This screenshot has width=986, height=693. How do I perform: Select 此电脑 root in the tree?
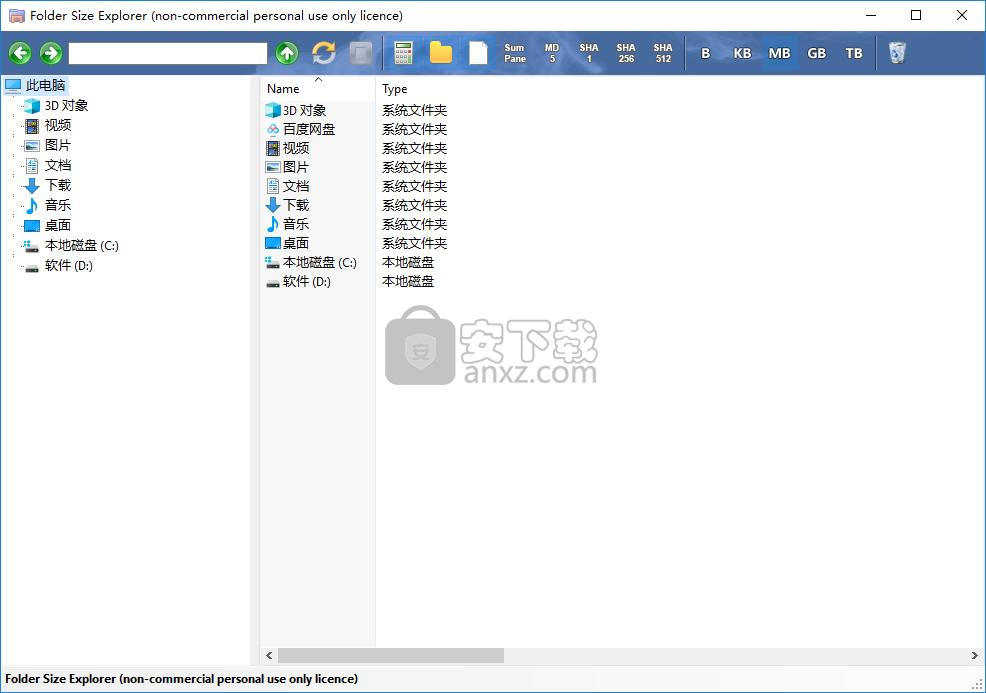[x=45, y=85]
